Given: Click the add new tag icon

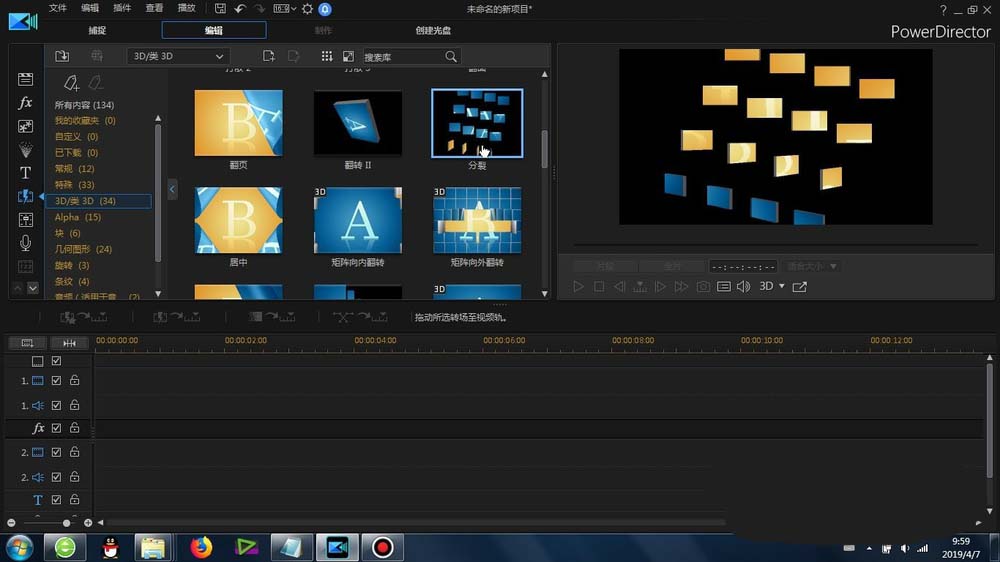Looking at the screenshot, I should pos(71,83).
